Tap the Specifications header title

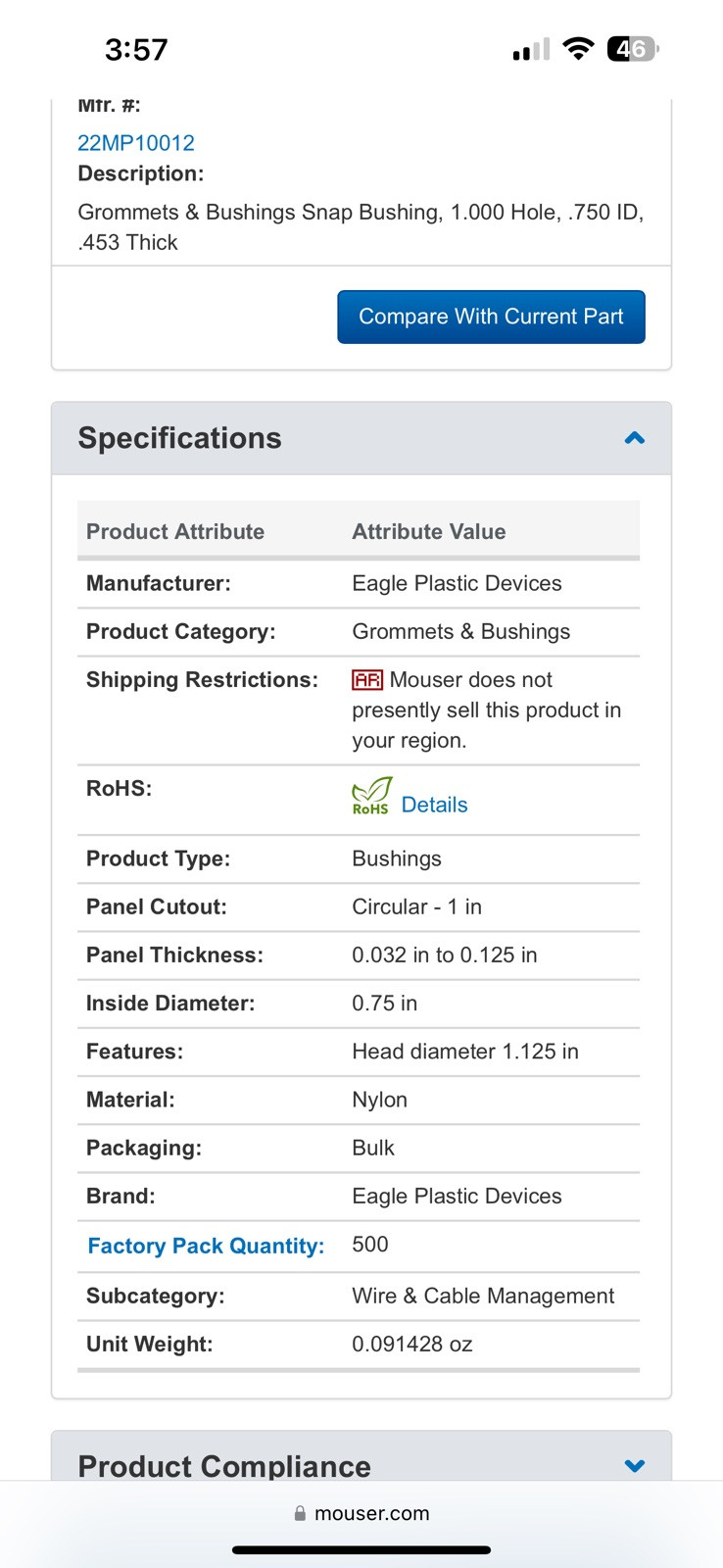pos(180,438)
